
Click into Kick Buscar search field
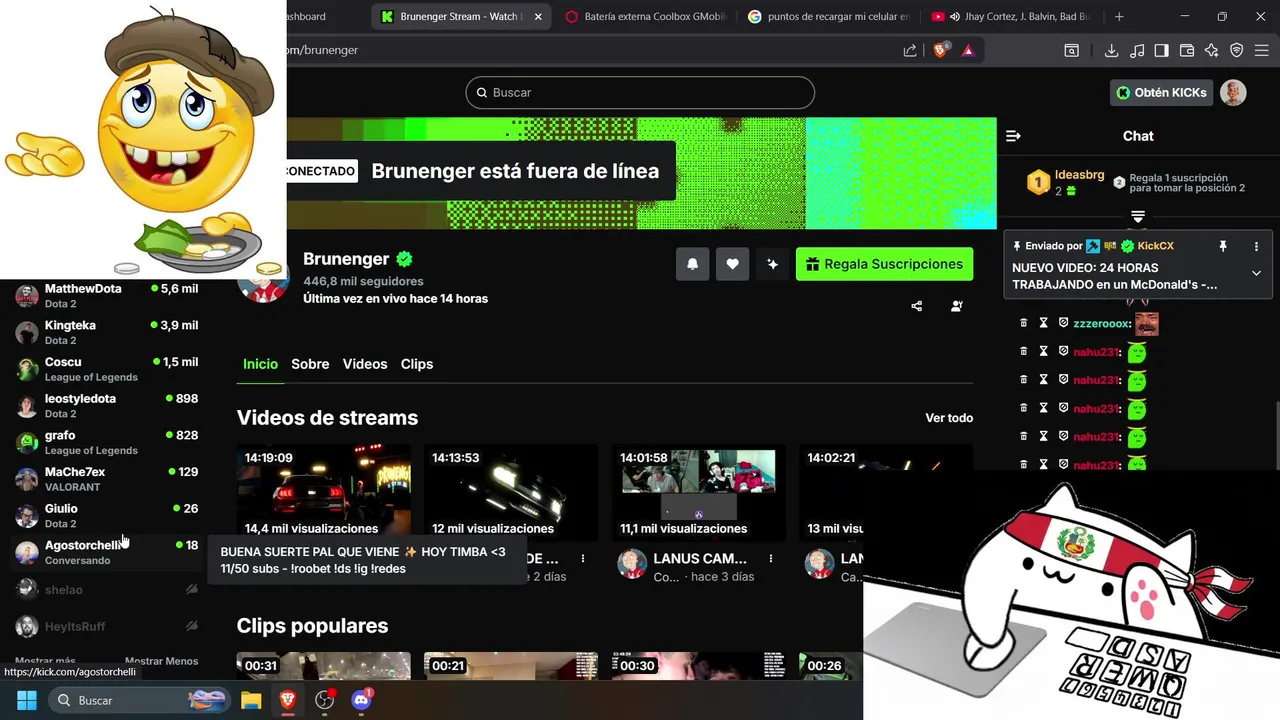coord(640,92)
